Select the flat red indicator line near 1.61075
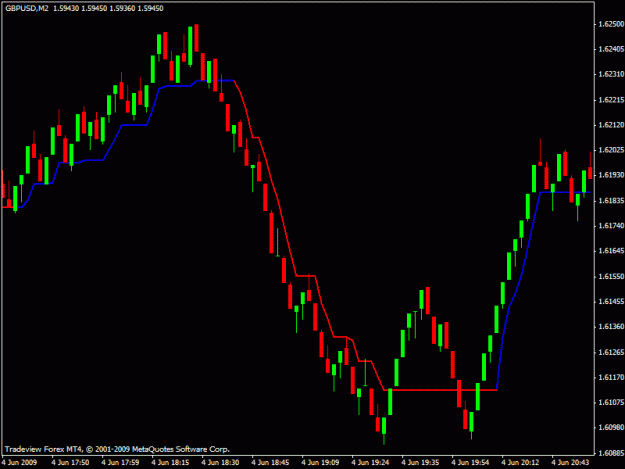Image resolution: width=625 pixels, height=469 pixels. 440,390
